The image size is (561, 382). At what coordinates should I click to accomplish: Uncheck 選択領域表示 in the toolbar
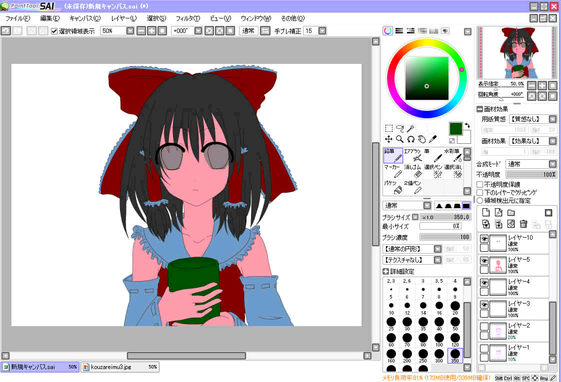click(x=54, y=31)
